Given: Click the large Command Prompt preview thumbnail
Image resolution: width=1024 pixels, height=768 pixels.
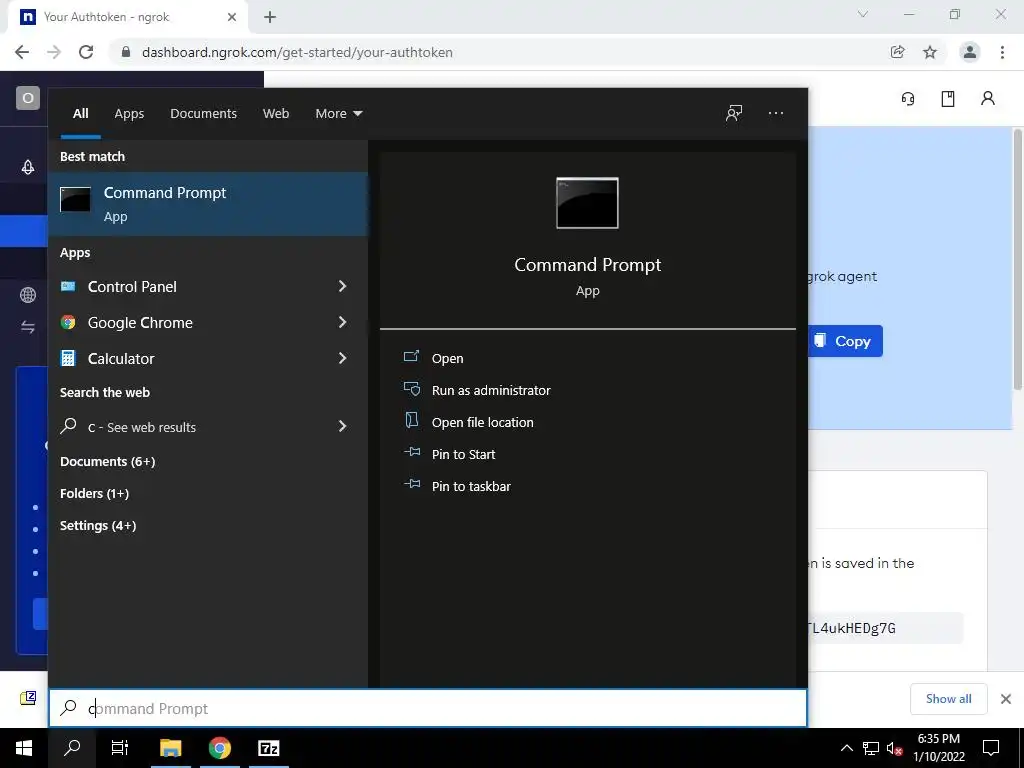Looking at the screenshot, I should [587, 203].
